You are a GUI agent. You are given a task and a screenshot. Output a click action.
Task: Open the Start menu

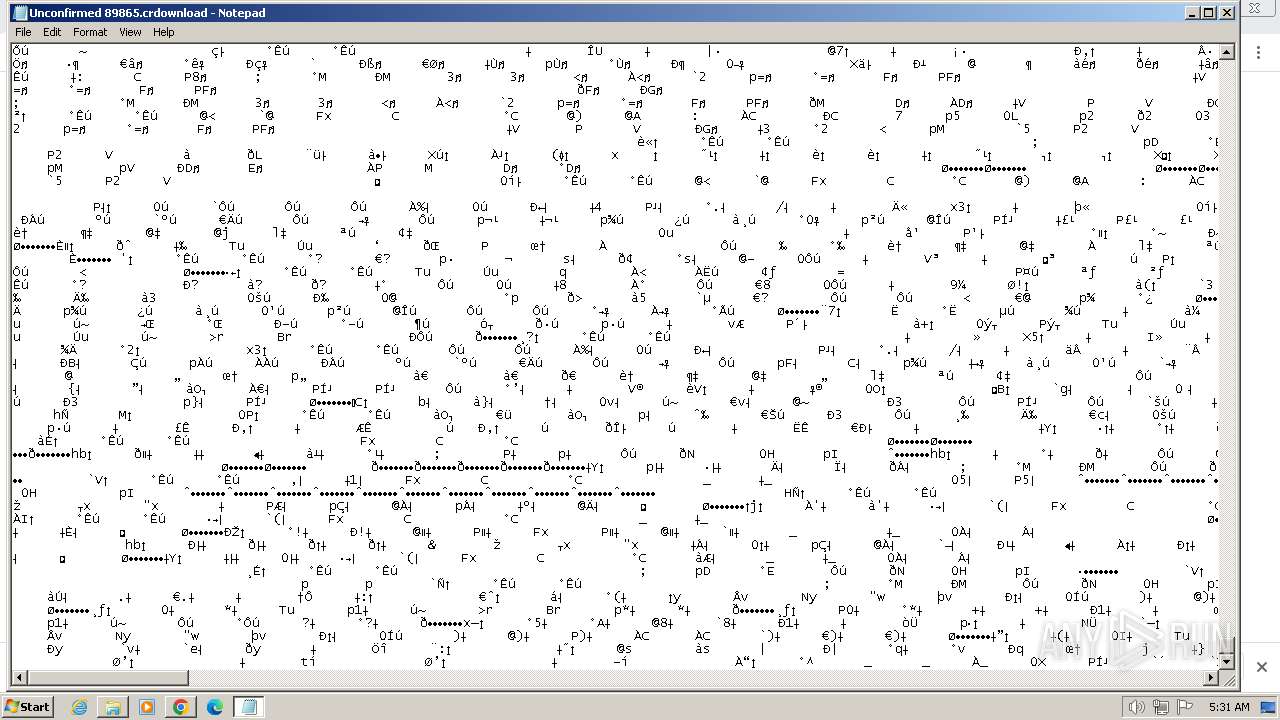pos(27,707)
